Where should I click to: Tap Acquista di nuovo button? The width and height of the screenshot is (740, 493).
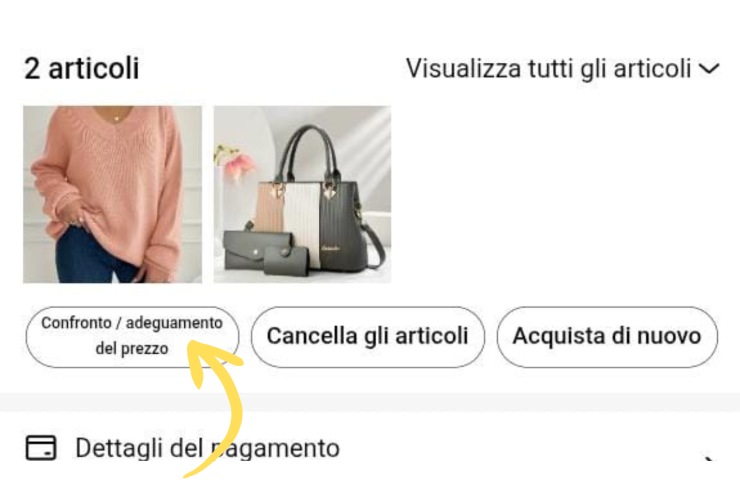click(x=607, y=337)
